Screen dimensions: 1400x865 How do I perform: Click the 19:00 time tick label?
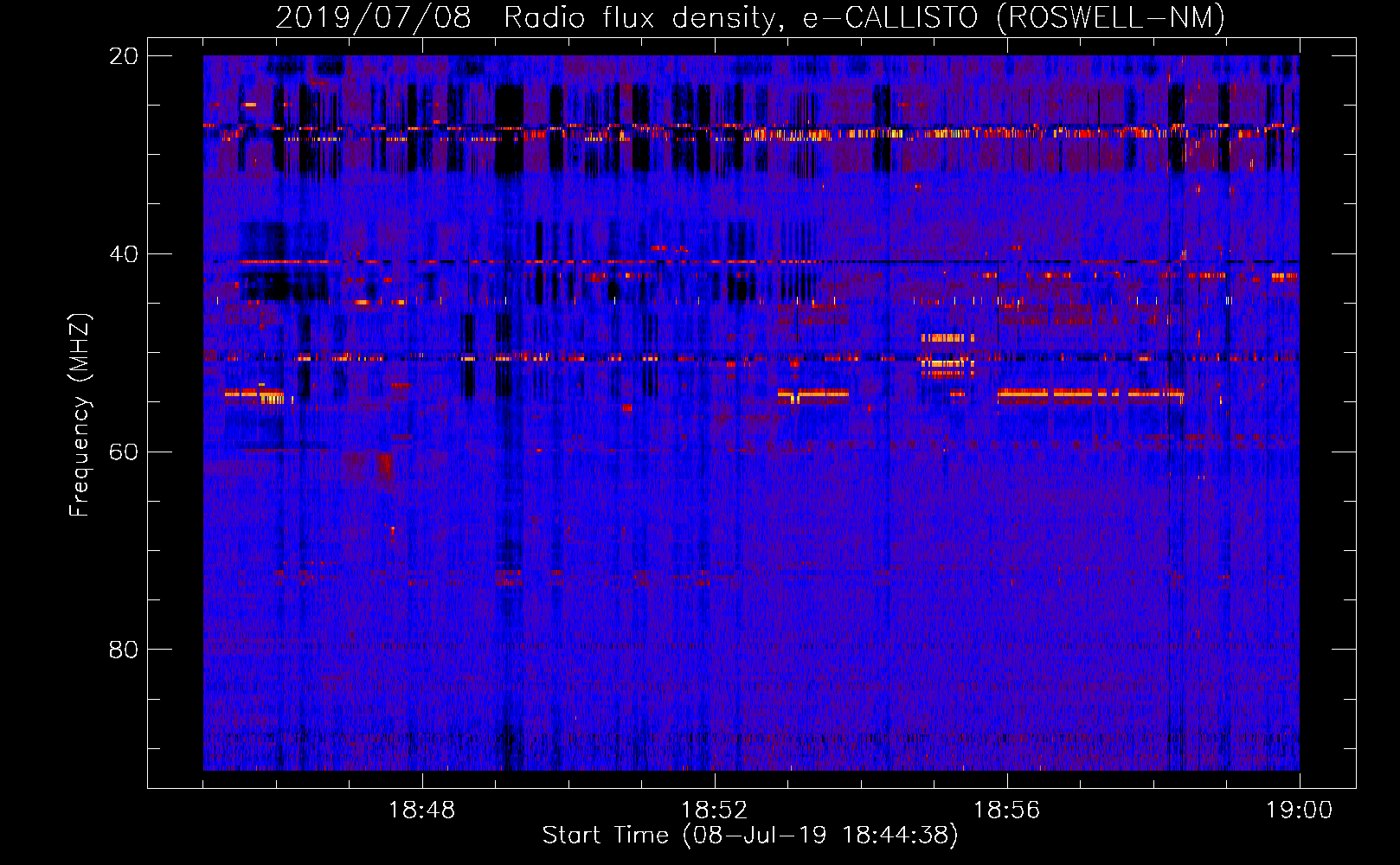coord(1299,811)
